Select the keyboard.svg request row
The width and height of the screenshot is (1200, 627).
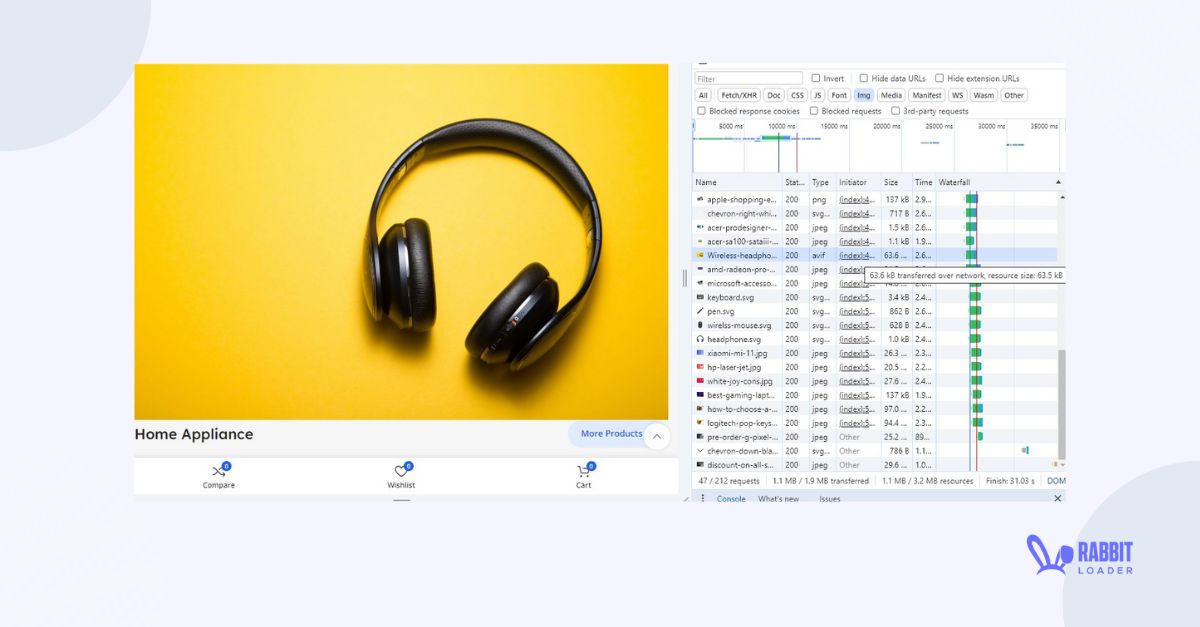point(730,297)
